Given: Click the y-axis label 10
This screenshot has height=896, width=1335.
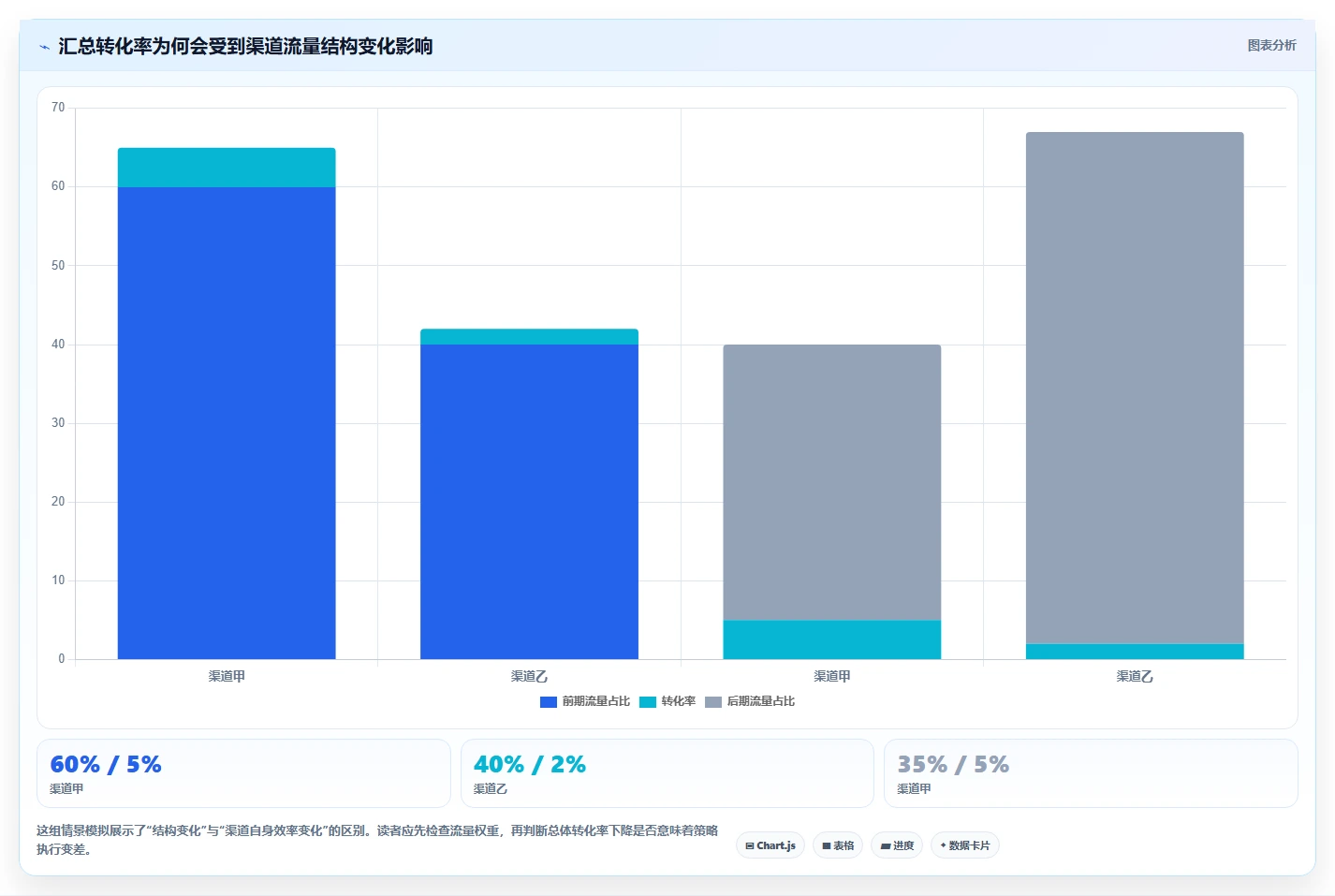Looking at the screenshot, I should click(x=58, y=580).
